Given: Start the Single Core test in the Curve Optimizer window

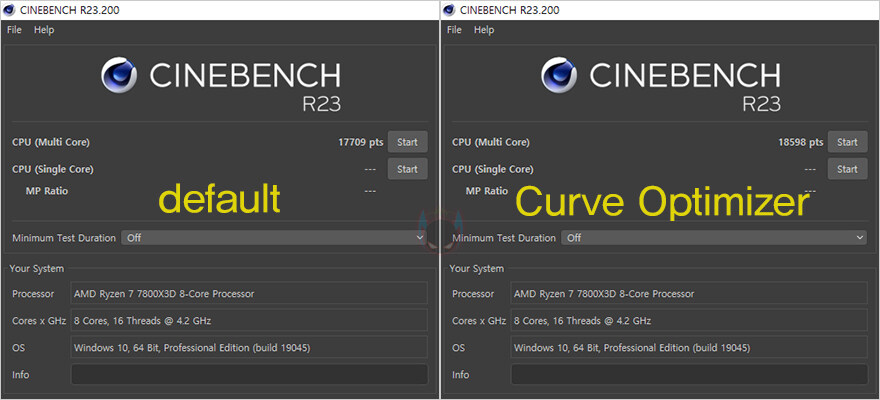Looking at the screenshot, I should coord(847,169).
